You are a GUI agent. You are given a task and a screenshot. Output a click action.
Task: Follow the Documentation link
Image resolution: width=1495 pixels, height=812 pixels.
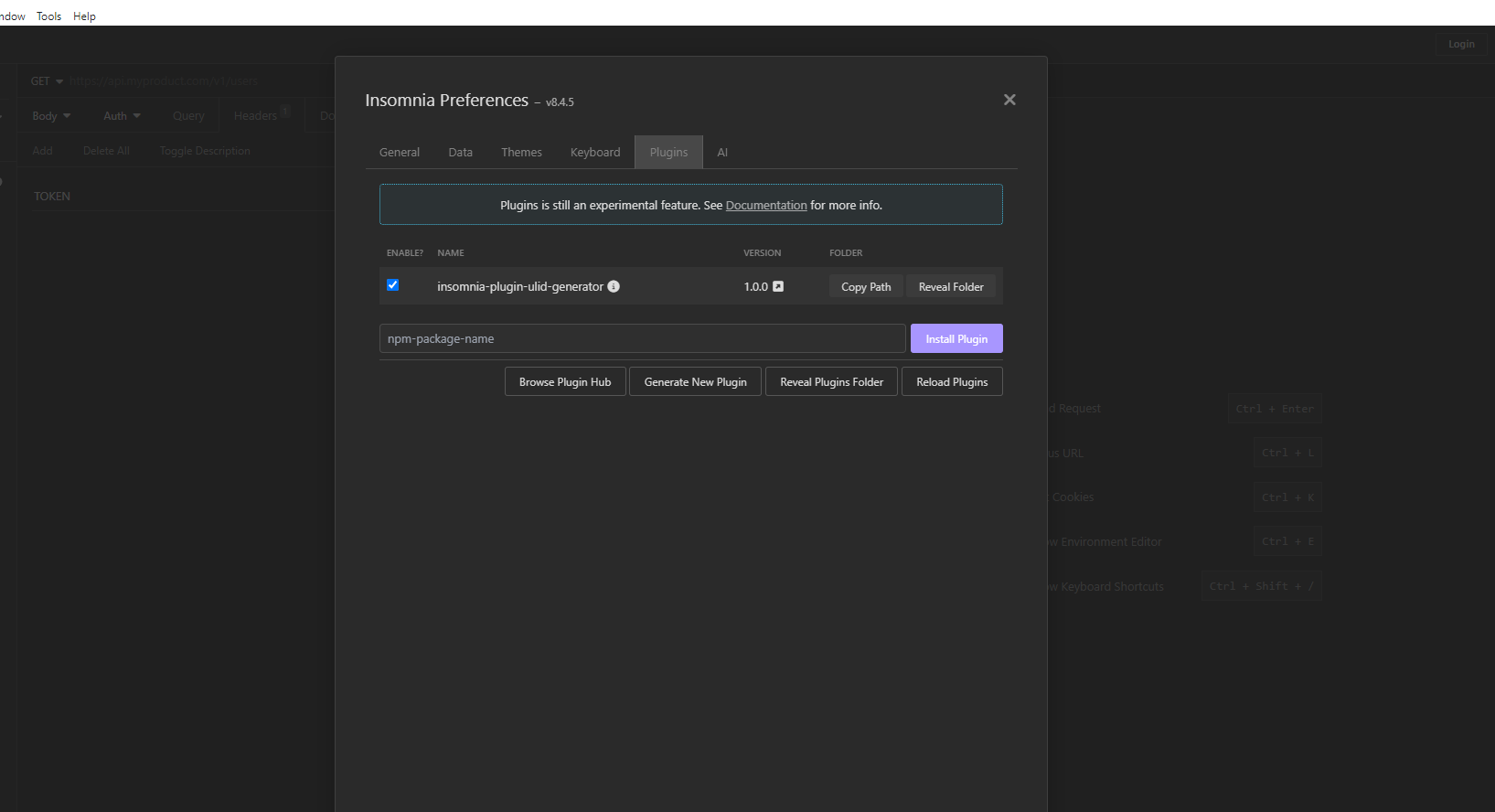766,206
